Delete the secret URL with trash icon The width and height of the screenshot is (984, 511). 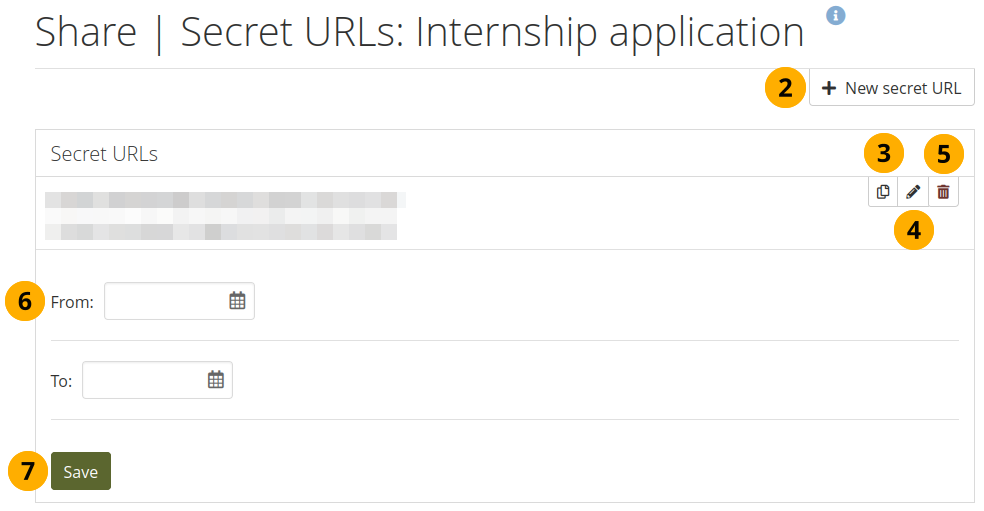(943, 192)
